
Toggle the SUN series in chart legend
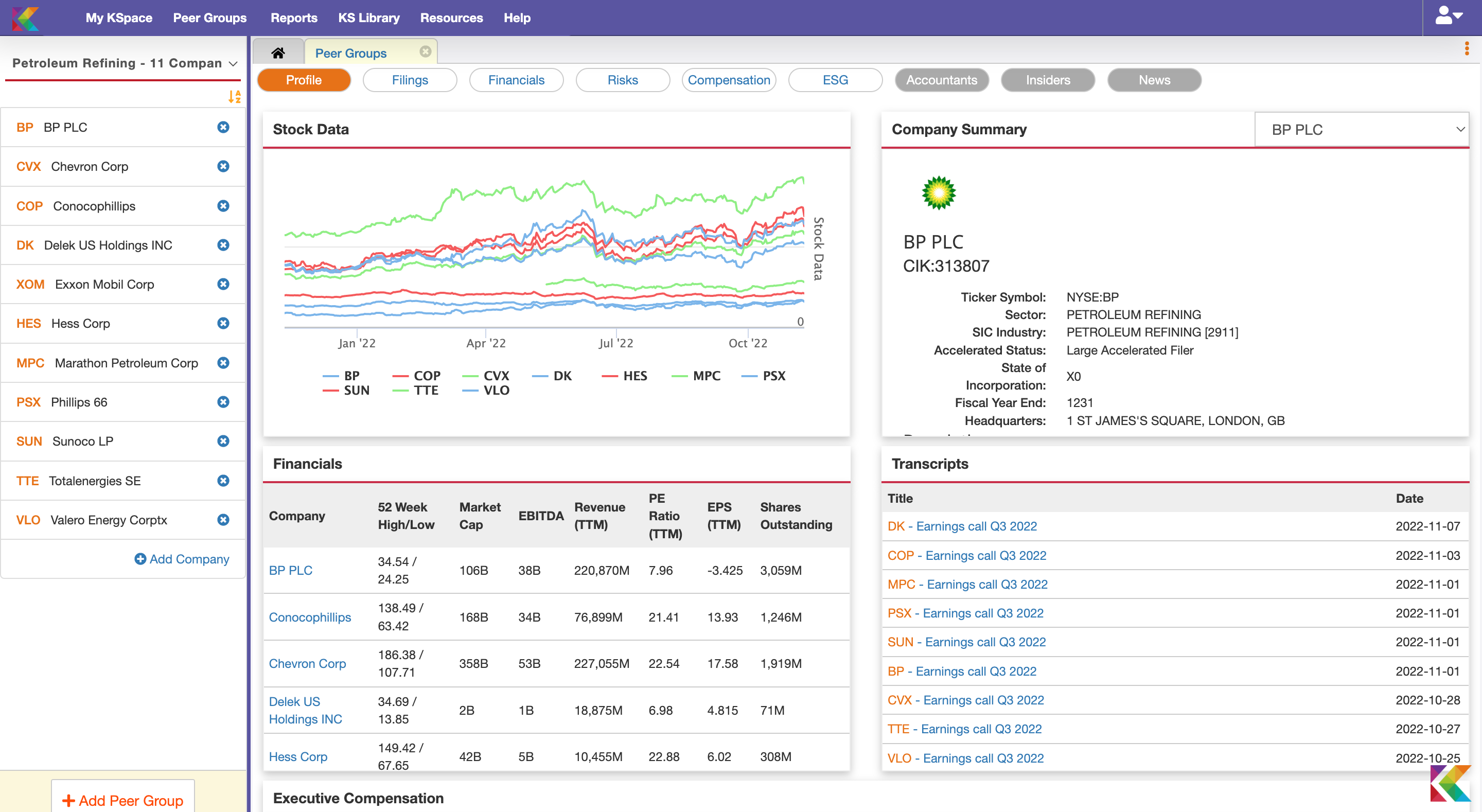[346, 390]
